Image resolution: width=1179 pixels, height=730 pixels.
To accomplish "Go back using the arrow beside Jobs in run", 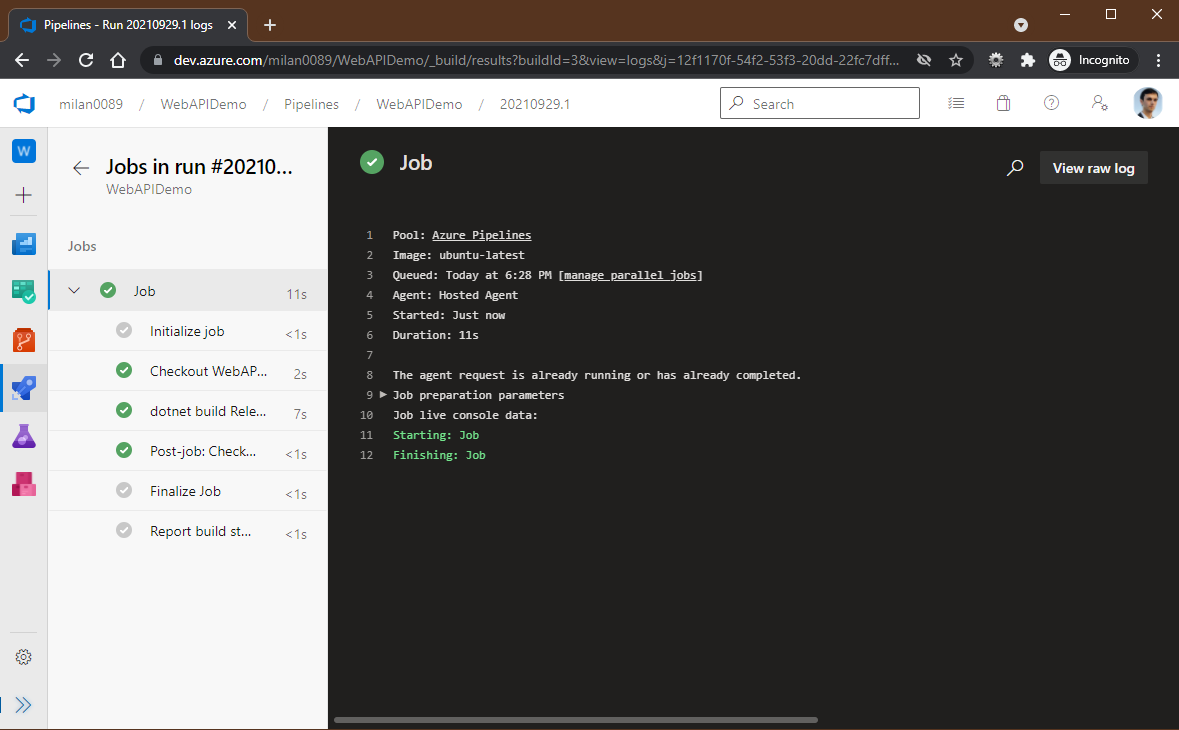I will click(81, 168).
